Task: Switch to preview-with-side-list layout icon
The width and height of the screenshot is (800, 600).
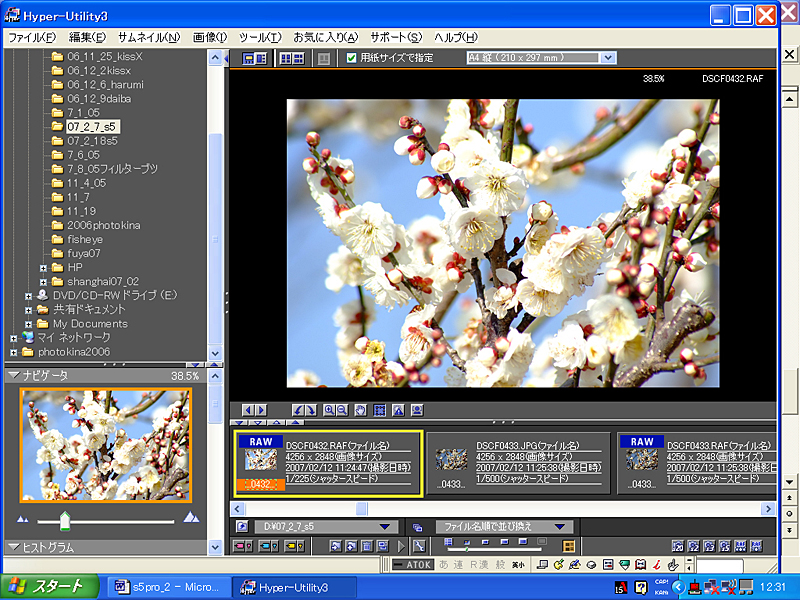Action: tap(261, 58)
